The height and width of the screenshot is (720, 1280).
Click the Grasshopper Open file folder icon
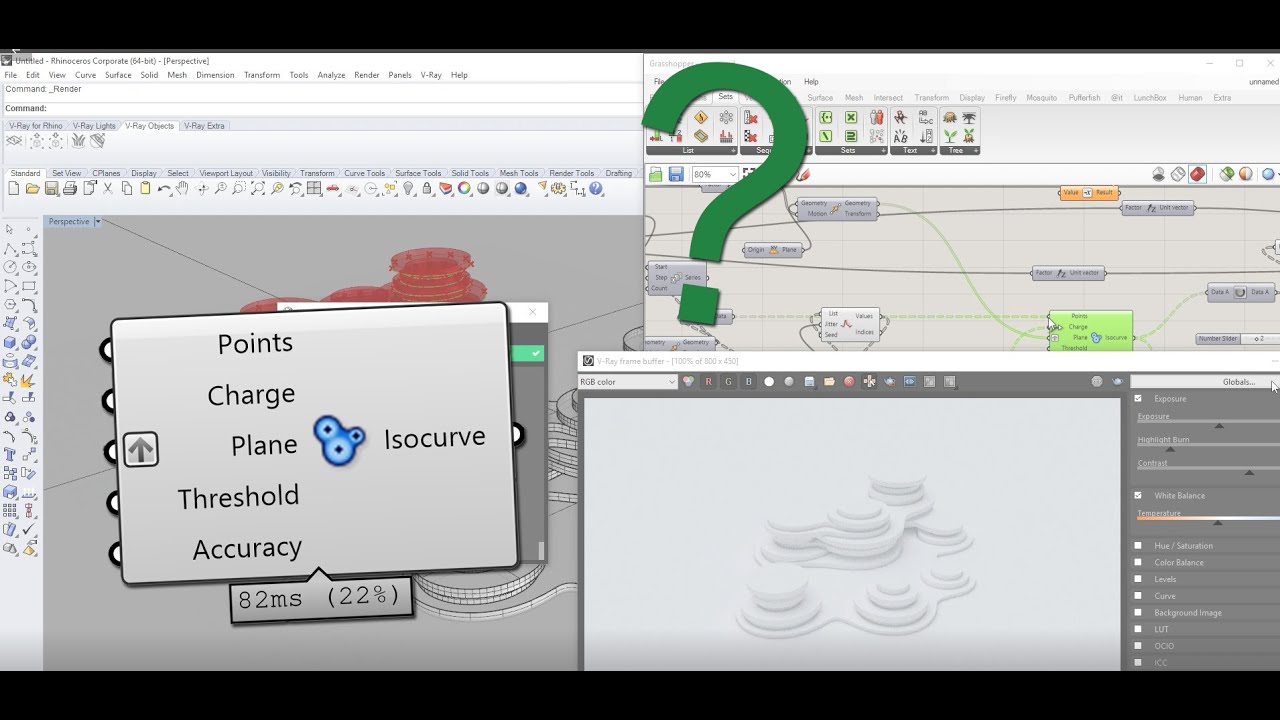[x=655, y=174]
